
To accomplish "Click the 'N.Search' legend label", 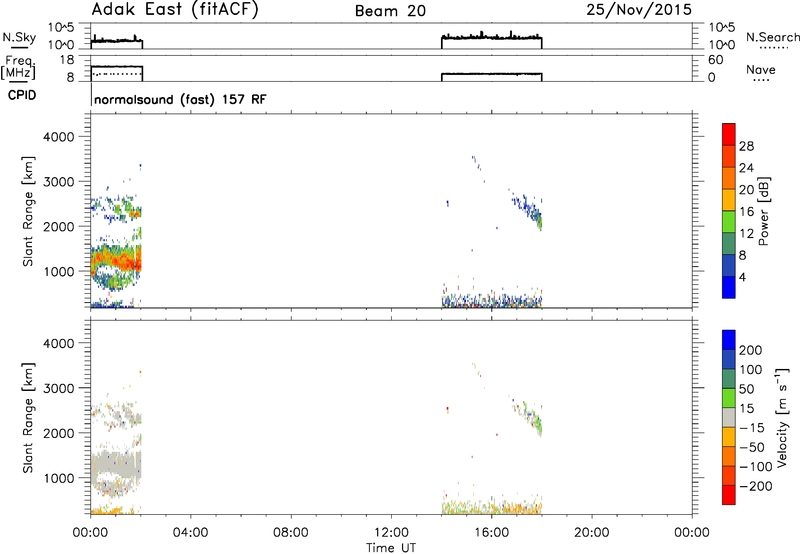I will (772, 37).
